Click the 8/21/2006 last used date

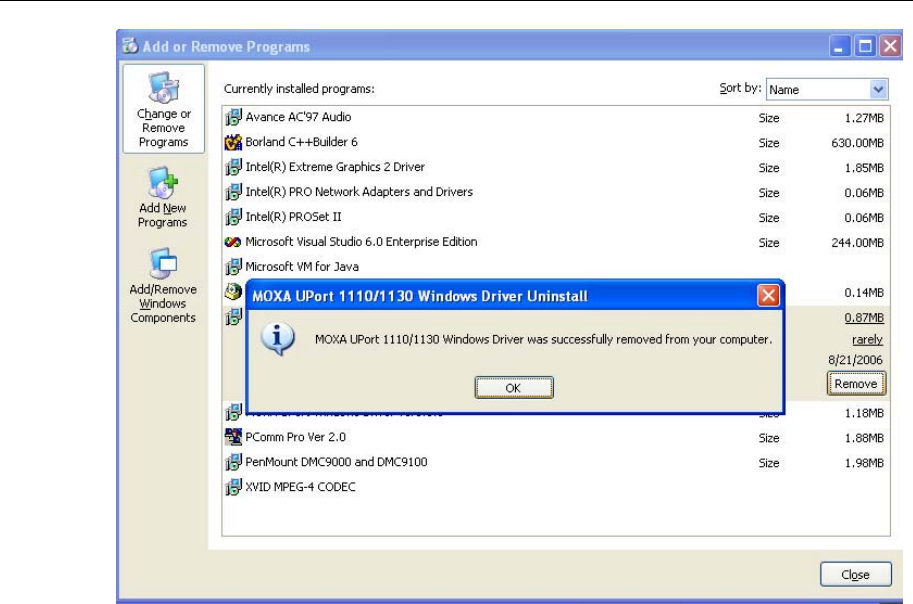pyautogui.click(x=855, y=359)
